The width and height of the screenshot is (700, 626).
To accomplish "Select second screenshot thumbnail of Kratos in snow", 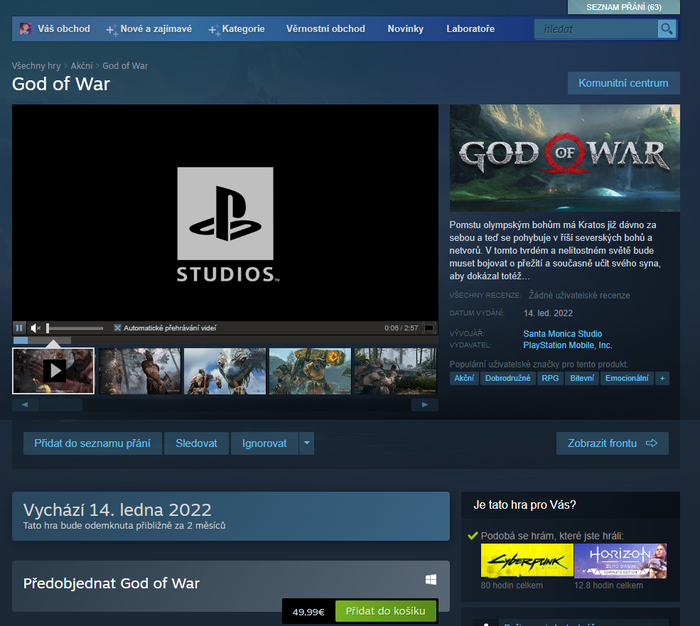I will 139,371.
